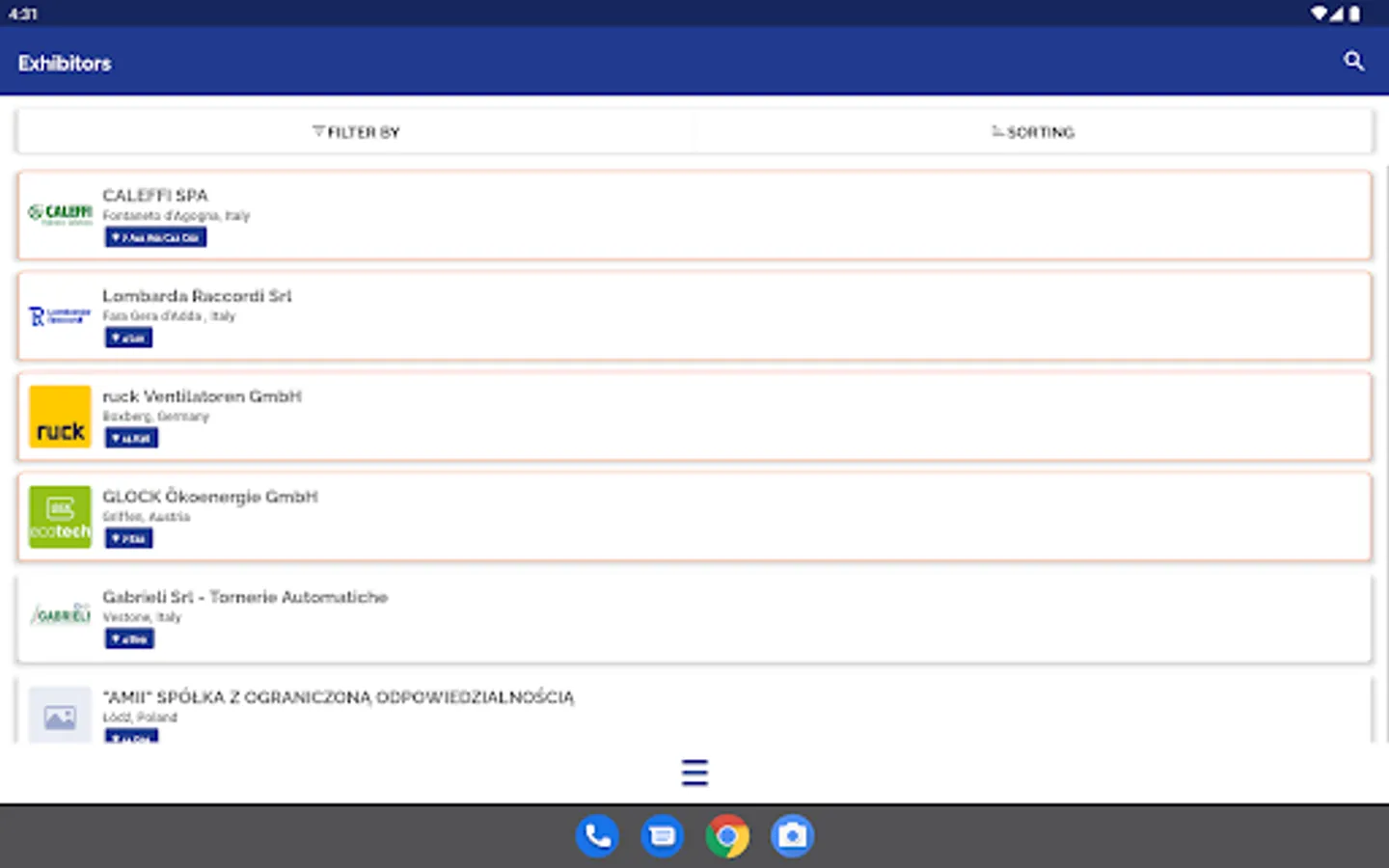Launch the Camera app in the dock
Viewport: 1389px width, 868px height.
tap(792, 835)
